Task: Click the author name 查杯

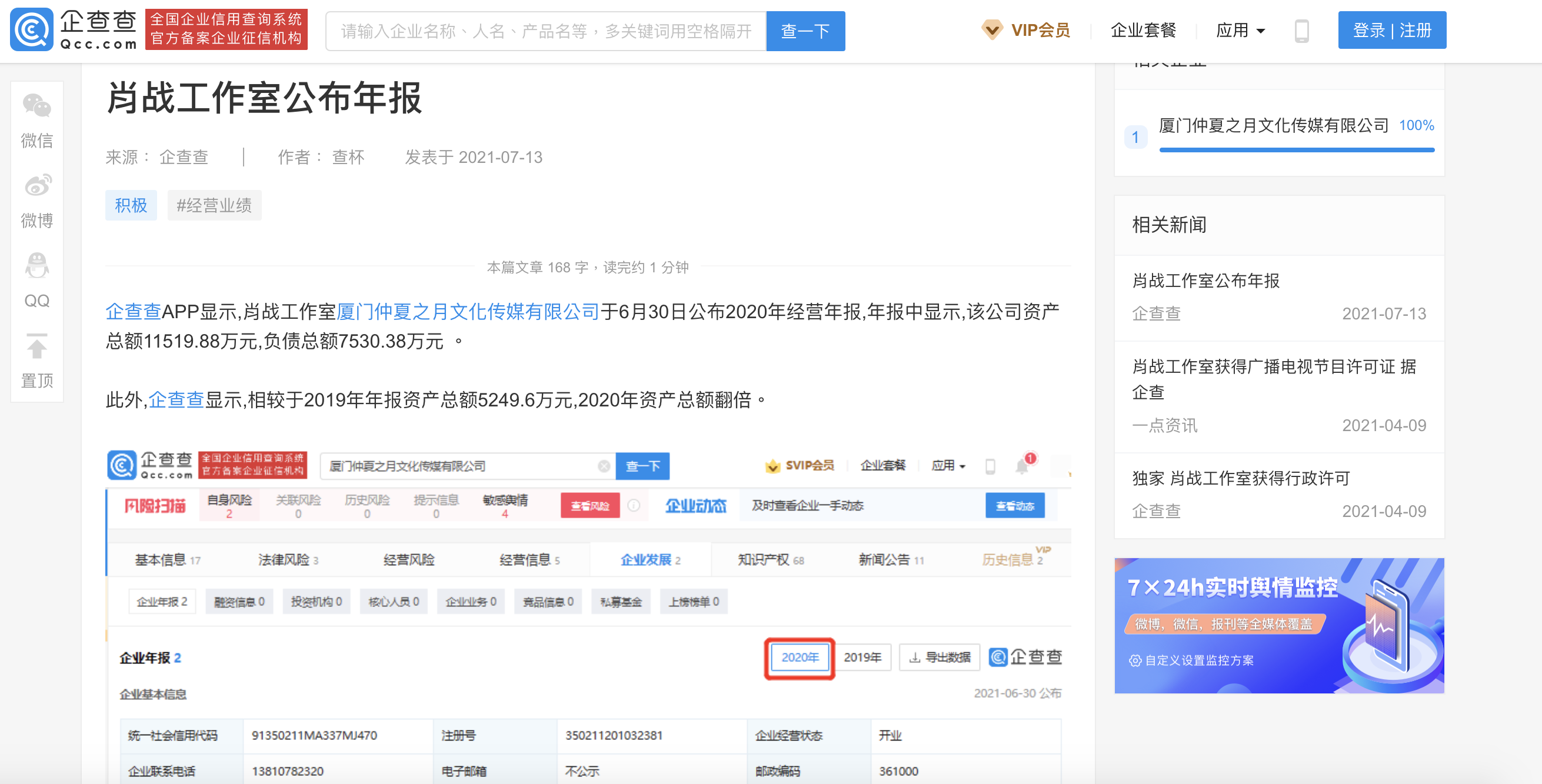Action: coord(348,158)
